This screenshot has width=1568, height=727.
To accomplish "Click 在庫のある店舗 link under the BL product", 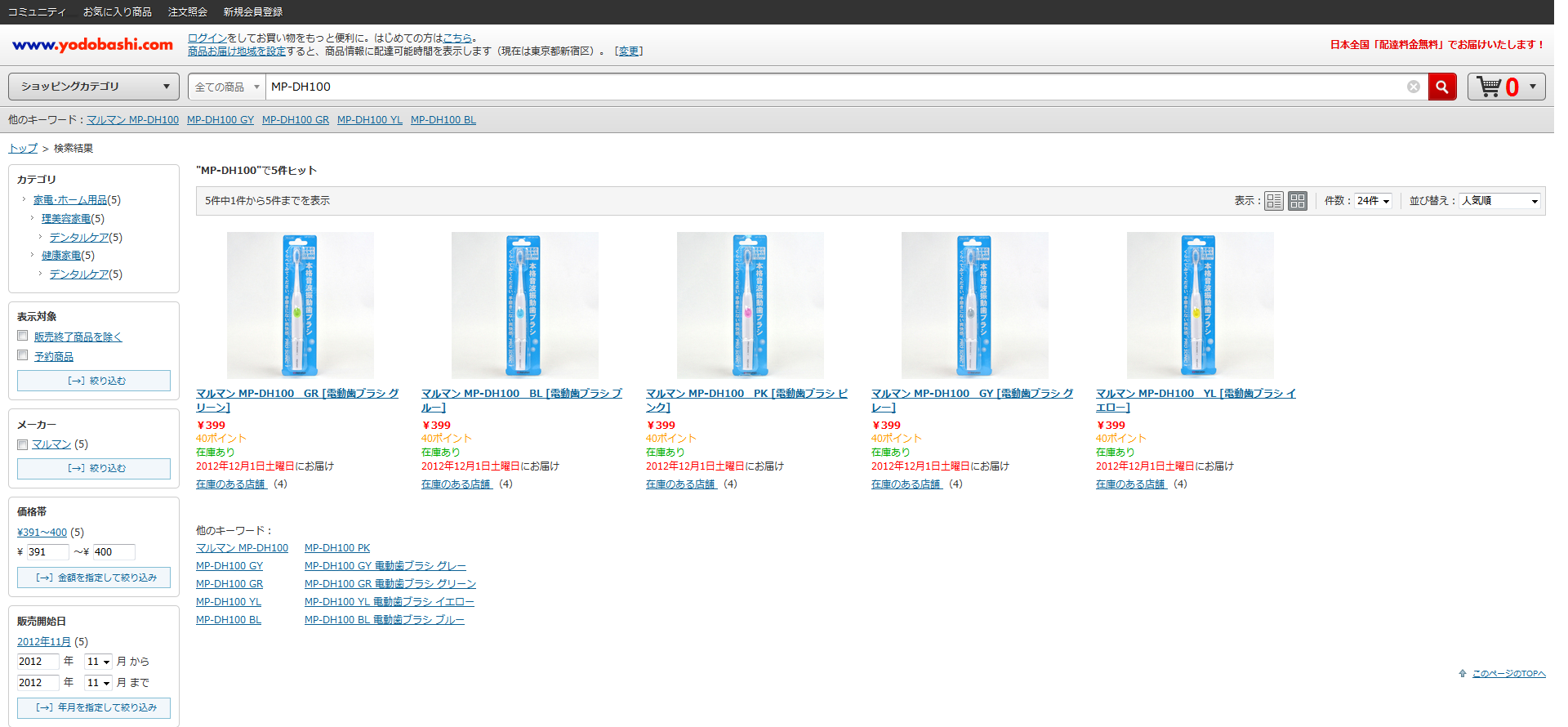I will (457, 484).
